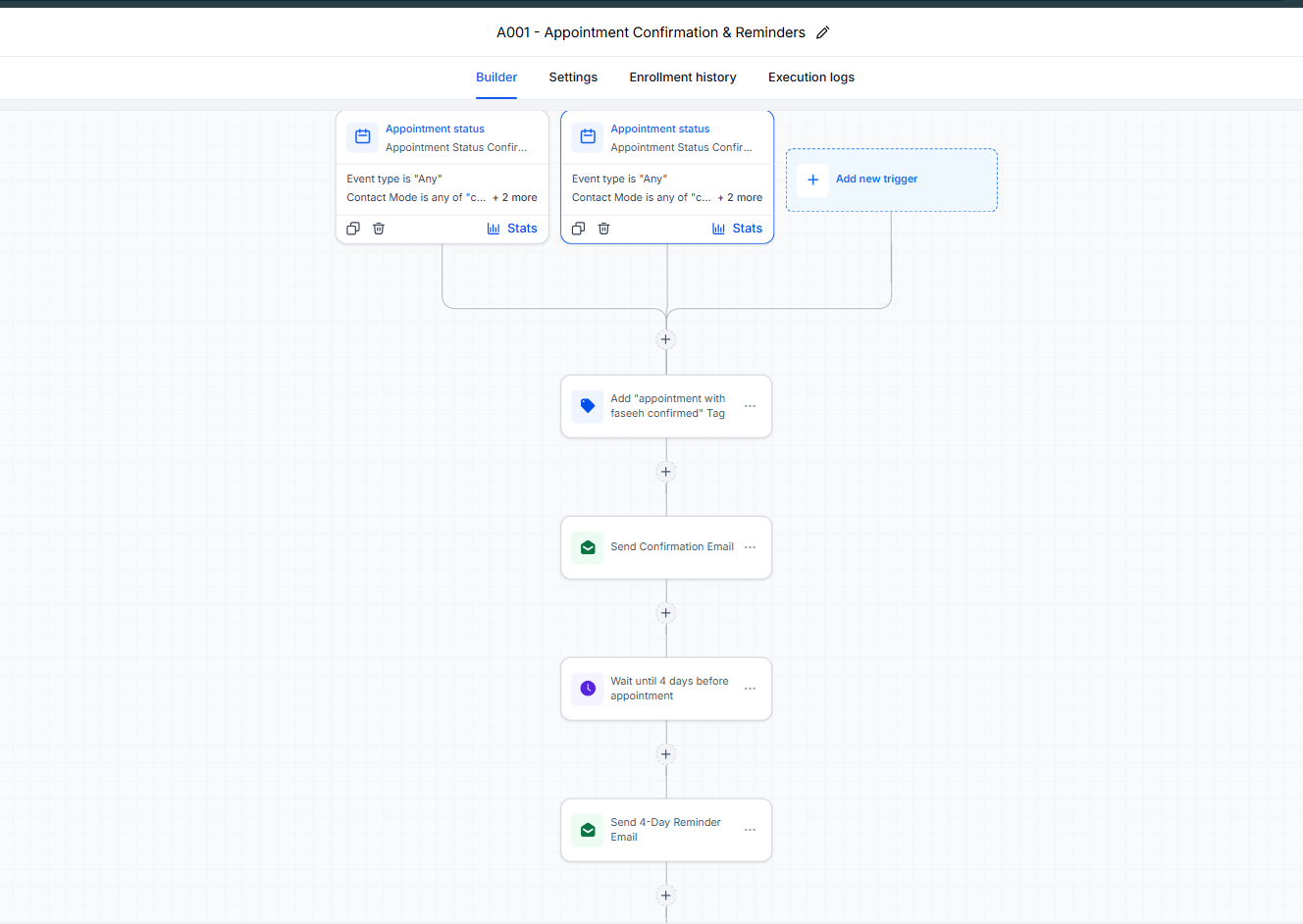Edit workflow name with pencil icon

(x=822, y=32)
